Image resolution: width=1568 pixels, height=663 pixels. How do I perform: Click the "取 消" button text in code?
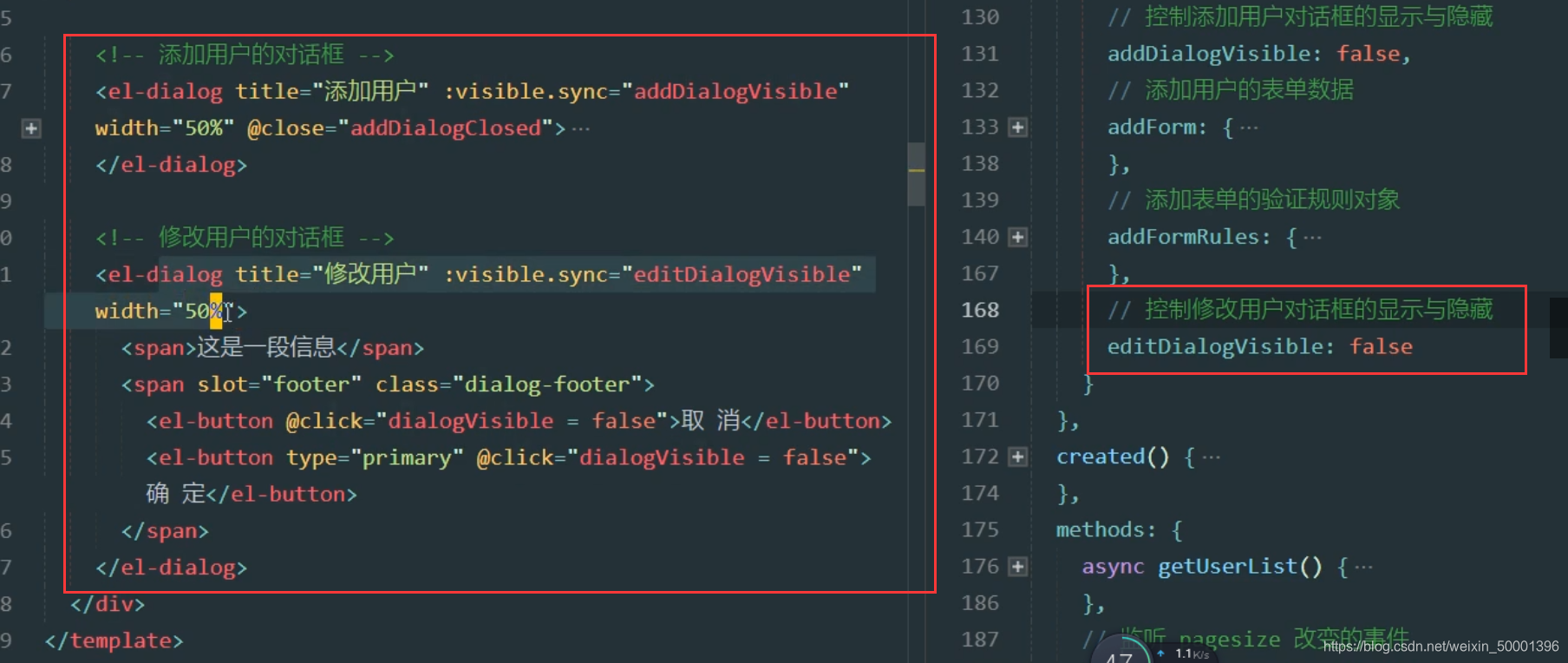(x=710, y=421)
